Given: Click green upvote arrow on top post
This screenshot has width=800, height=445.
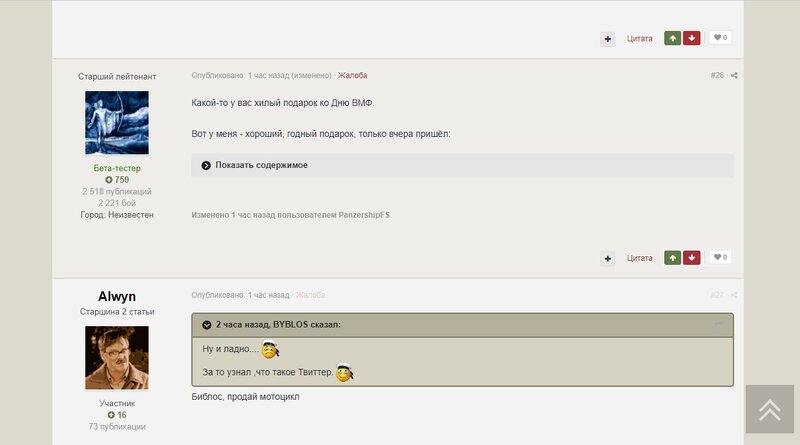Looking at the screenshot, I should click(x=672, y=38).
